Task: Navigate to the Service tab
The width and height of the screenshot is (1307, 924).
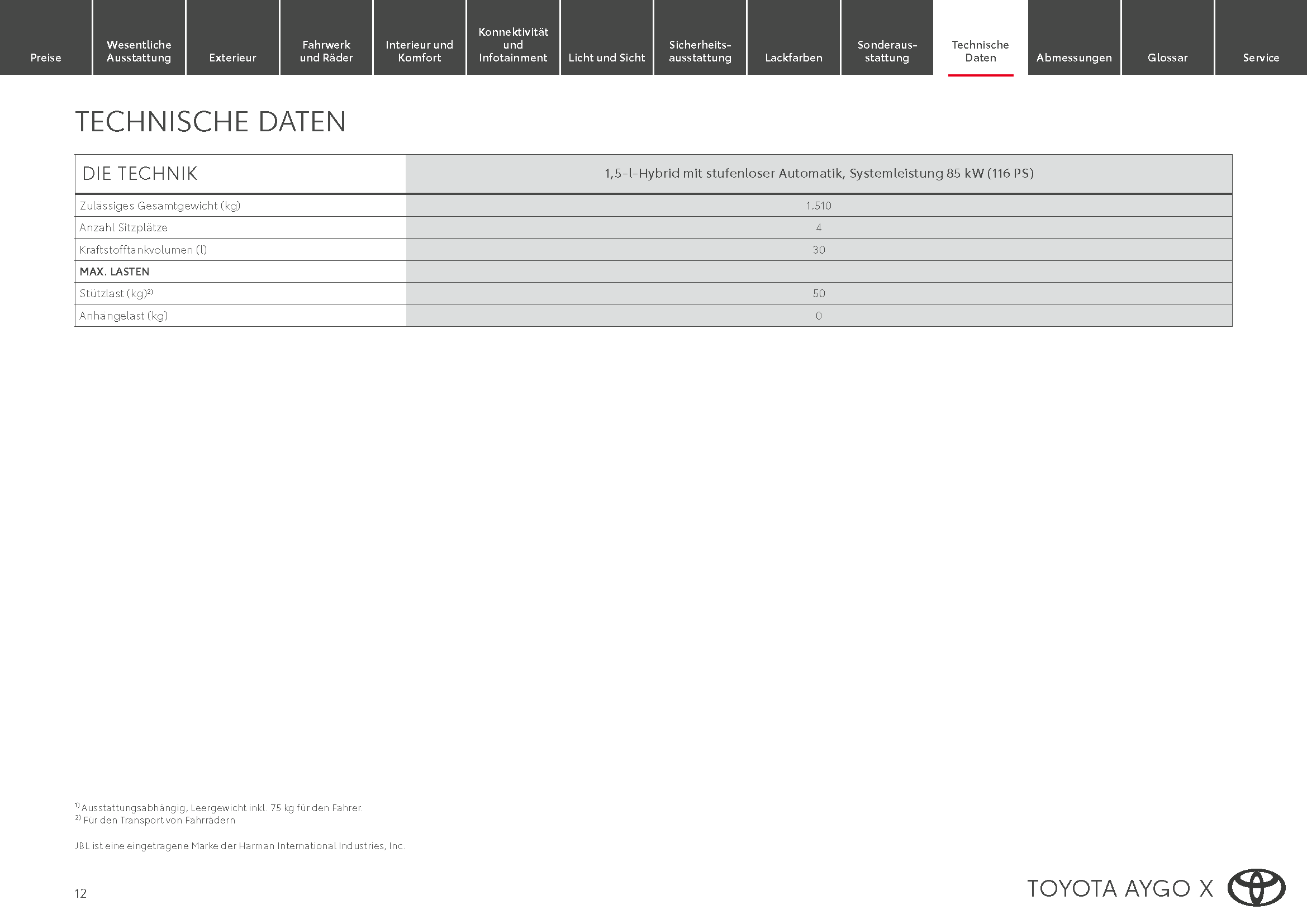Action: [x=1260, y=57]
